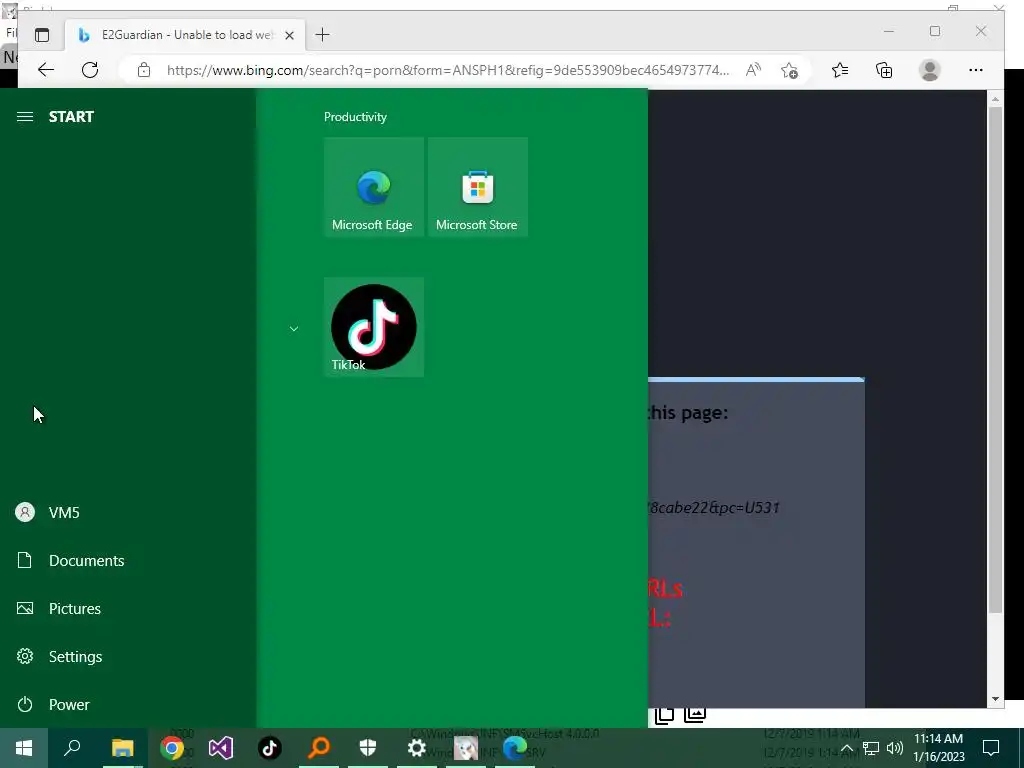
Task: Show hidden system tray icons
Action: point(846,748)
